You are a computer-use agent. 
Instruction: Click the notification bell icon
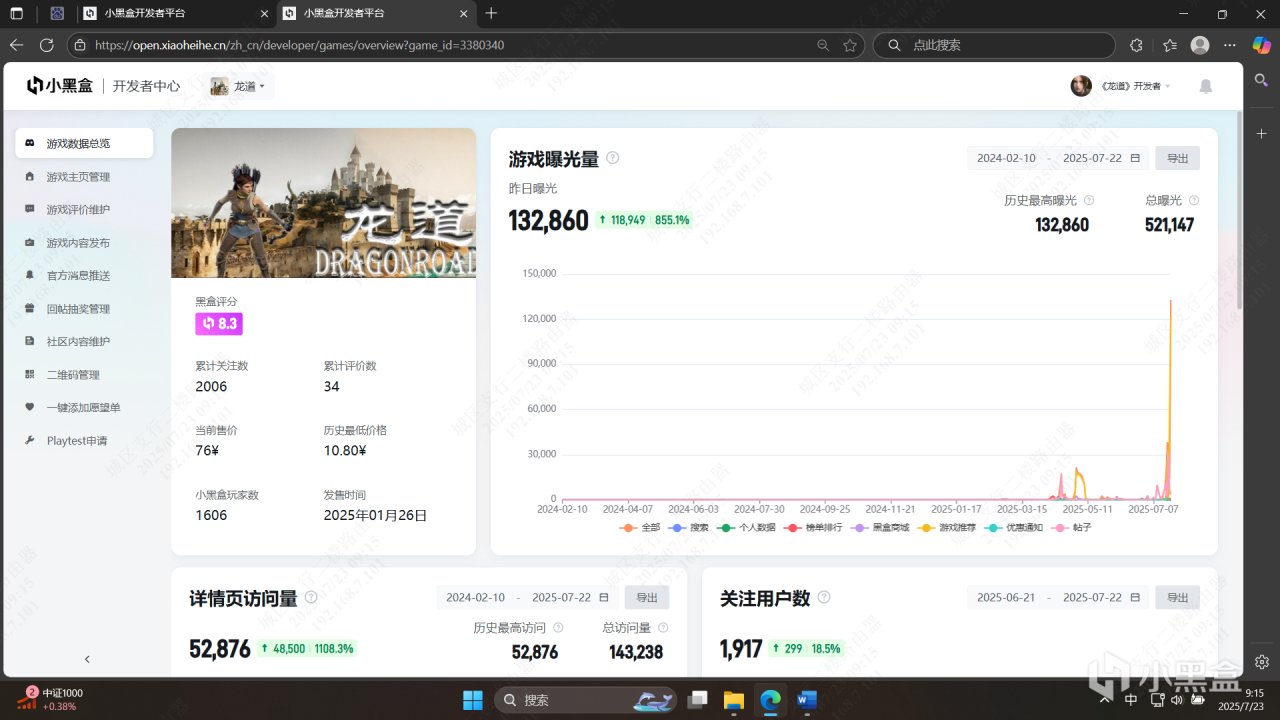click(1206, 86)
